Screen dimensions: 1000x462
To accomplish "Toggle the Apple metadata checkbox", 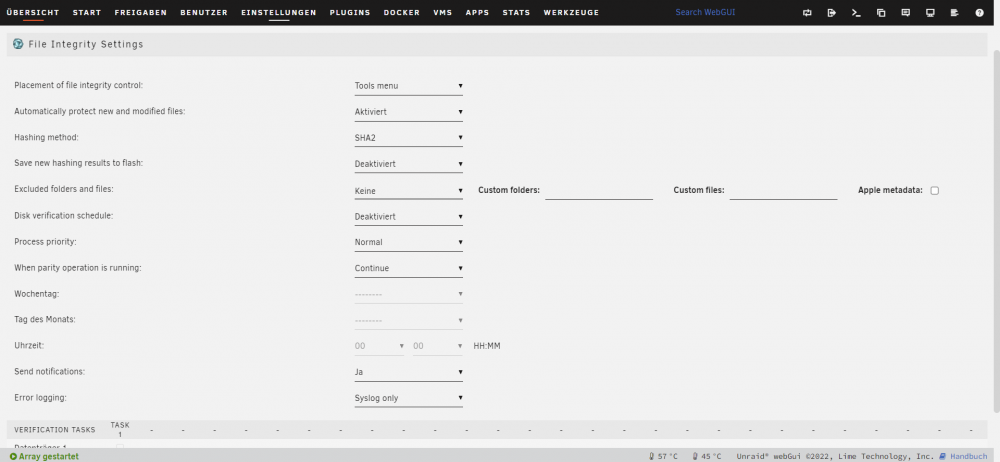I will 935,190.
